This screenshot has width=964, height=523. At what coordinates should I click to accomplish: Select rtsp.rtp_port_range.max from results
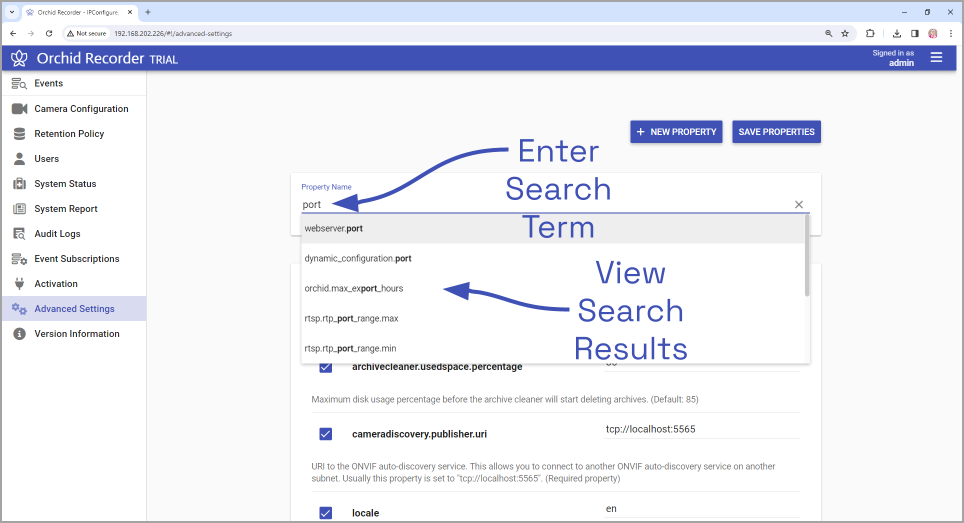click(553, 318)
